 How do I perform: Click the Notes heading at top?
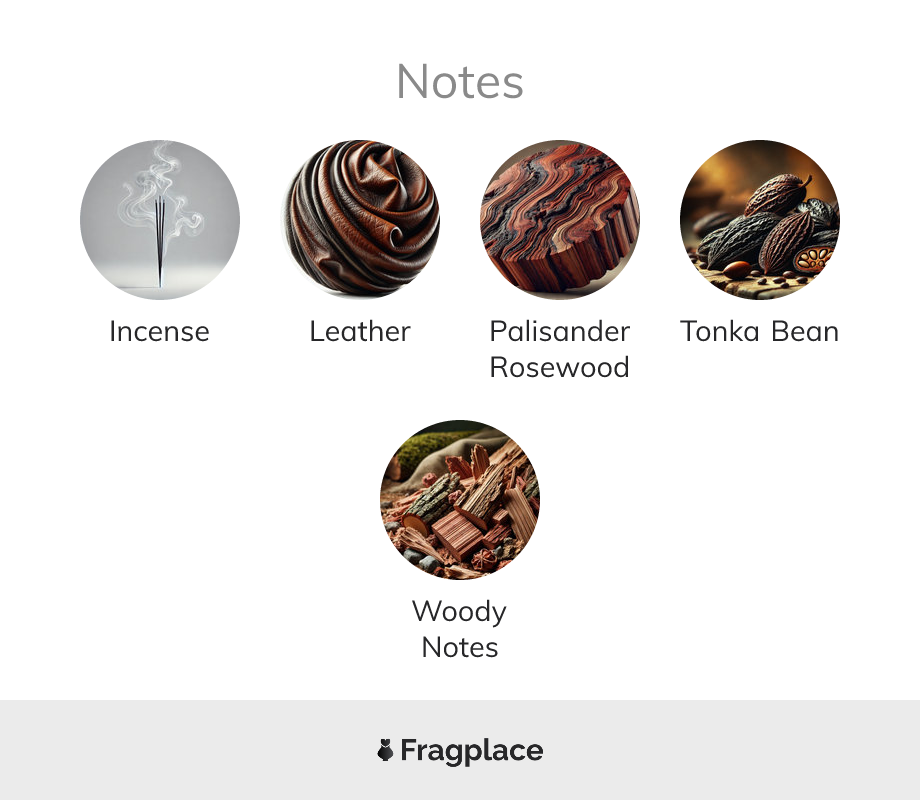click(x=460, y=82)
